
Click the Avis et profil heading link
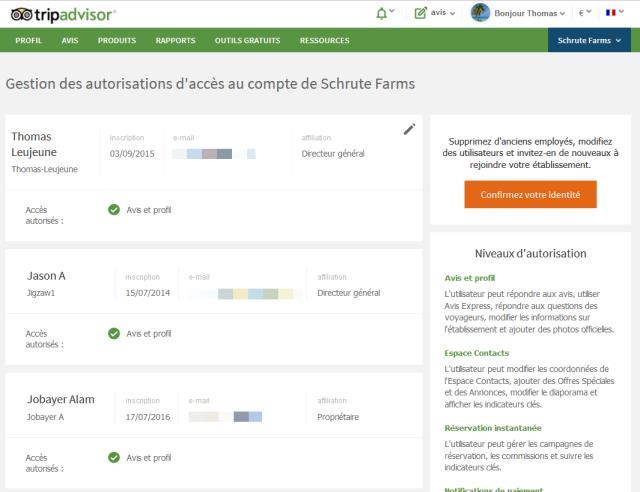point(469,278)
